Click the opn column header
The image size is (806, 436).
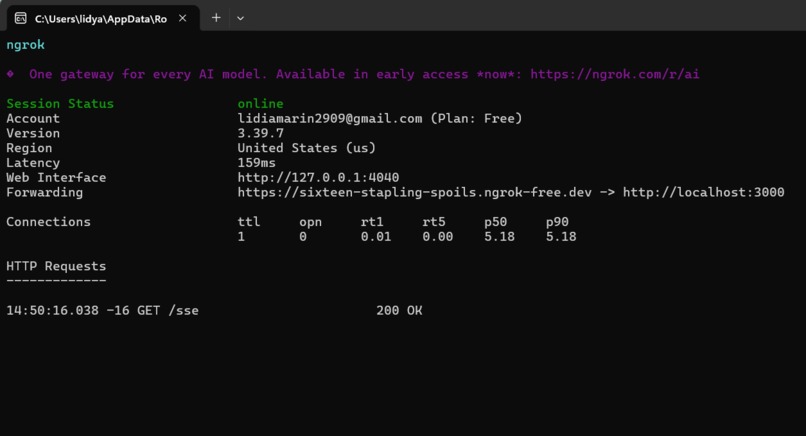tap(310, 222)
